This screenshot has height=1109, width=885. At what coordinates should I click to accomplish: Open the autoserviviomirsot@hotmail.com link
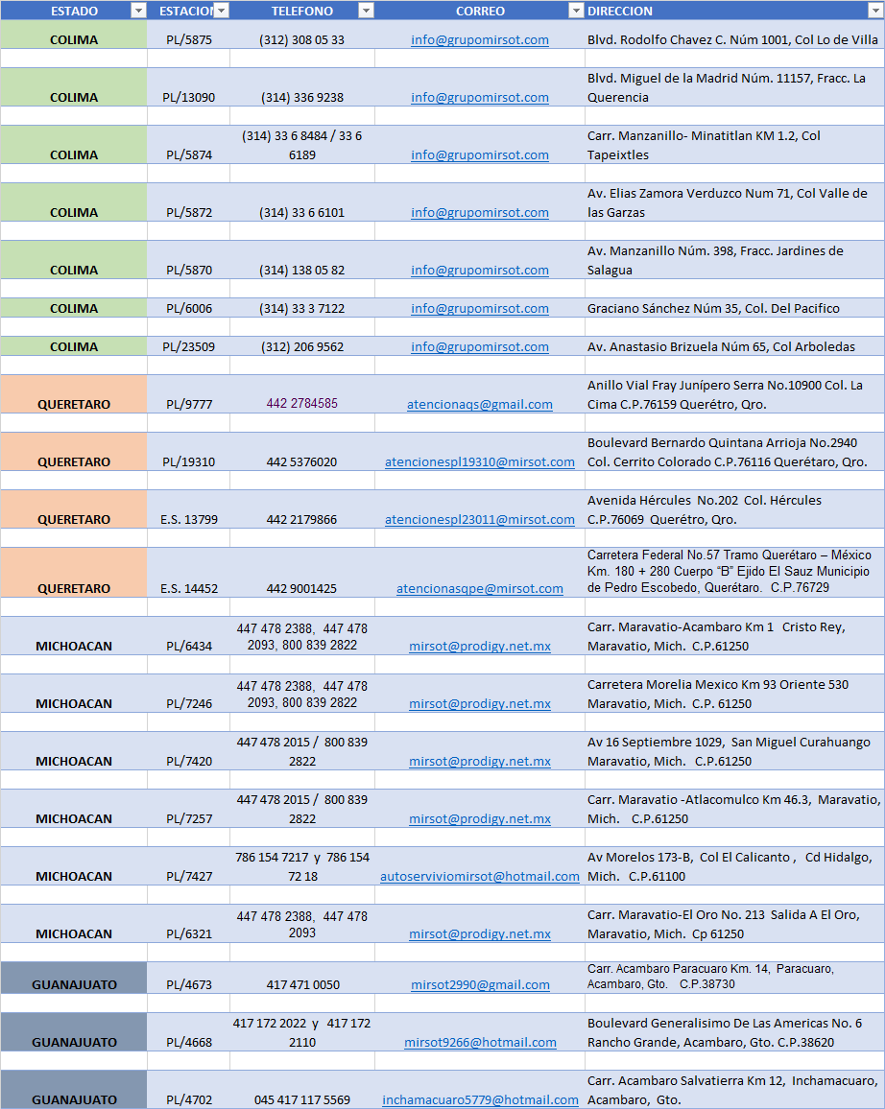point(479,877)
